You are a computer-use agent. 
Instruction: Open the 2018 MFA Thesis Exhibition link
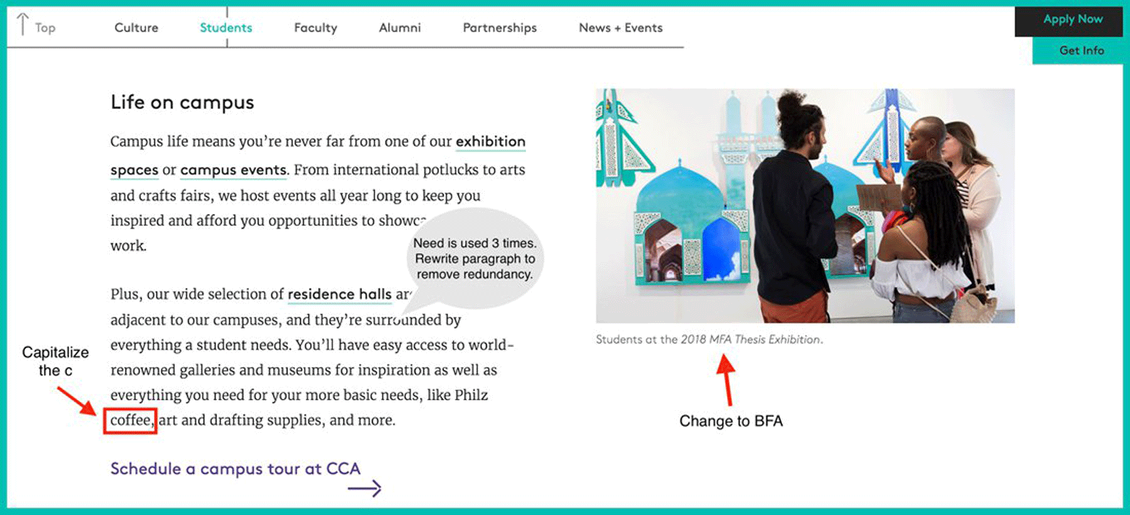click(751, 339)
